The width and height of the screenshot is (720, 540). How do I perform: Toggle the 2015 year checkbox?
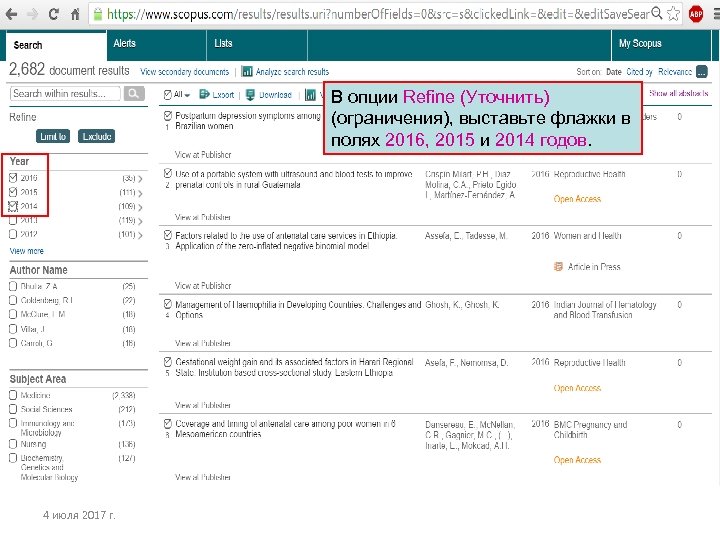click(x=13, y=192)
